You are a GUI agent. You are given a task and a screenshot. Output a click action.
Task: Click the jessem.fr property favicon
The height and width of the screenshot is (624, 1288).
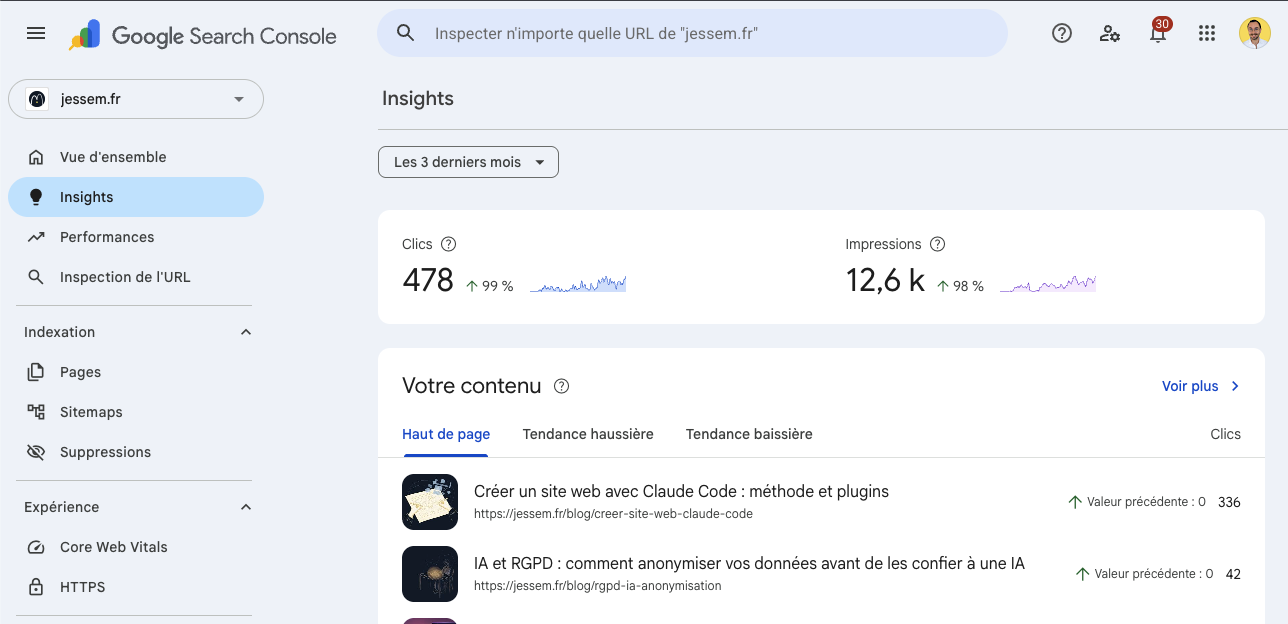click(37, 99)
